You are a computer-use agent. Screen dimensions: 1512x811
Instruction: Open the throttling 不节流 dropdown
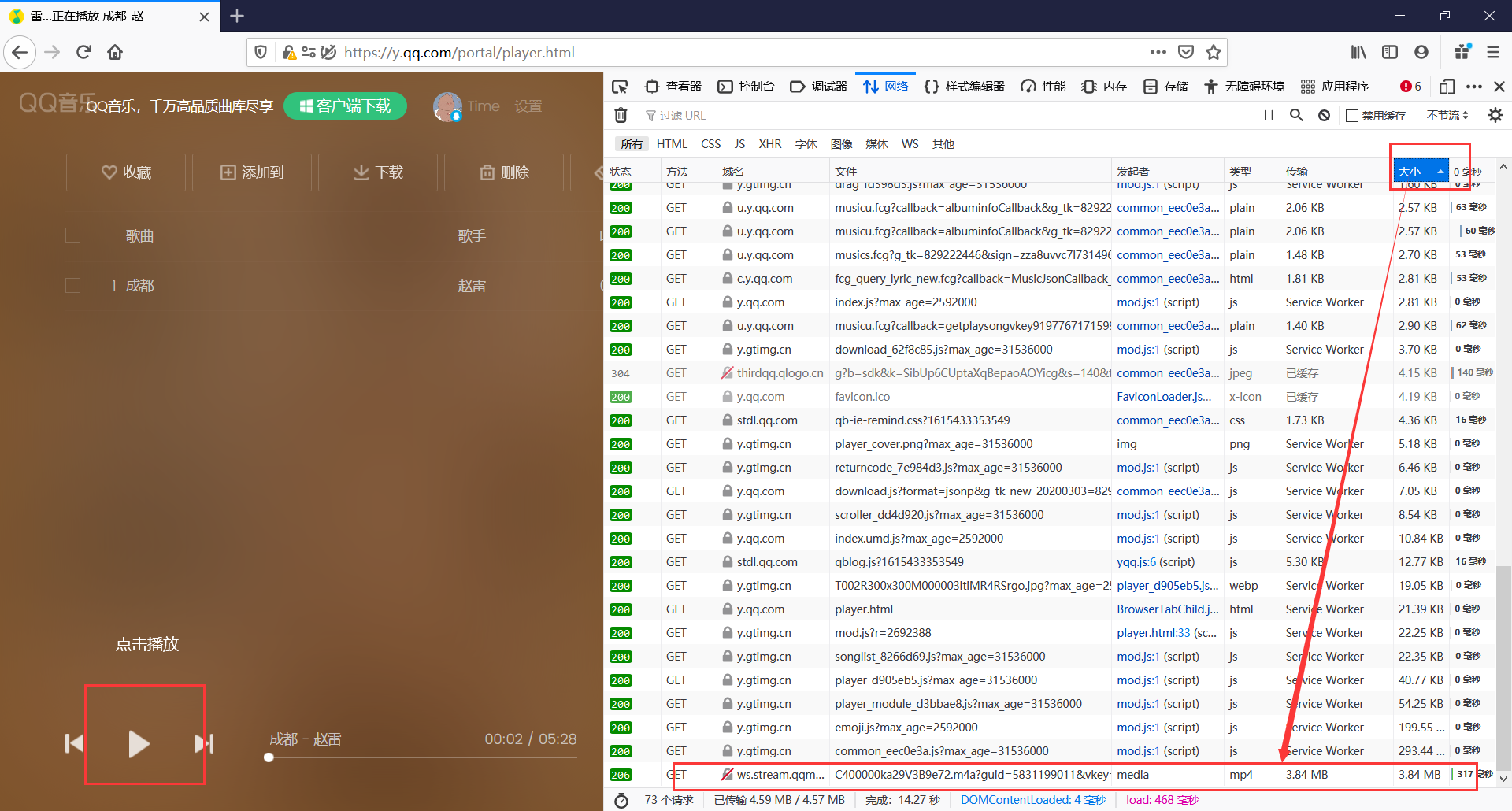(1447, 116)
